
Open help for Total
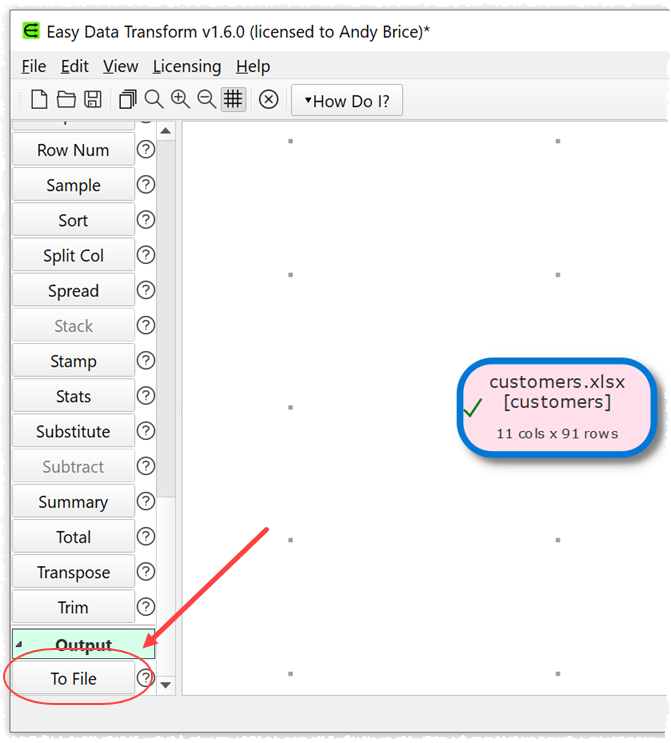click(x=146, y=536)
